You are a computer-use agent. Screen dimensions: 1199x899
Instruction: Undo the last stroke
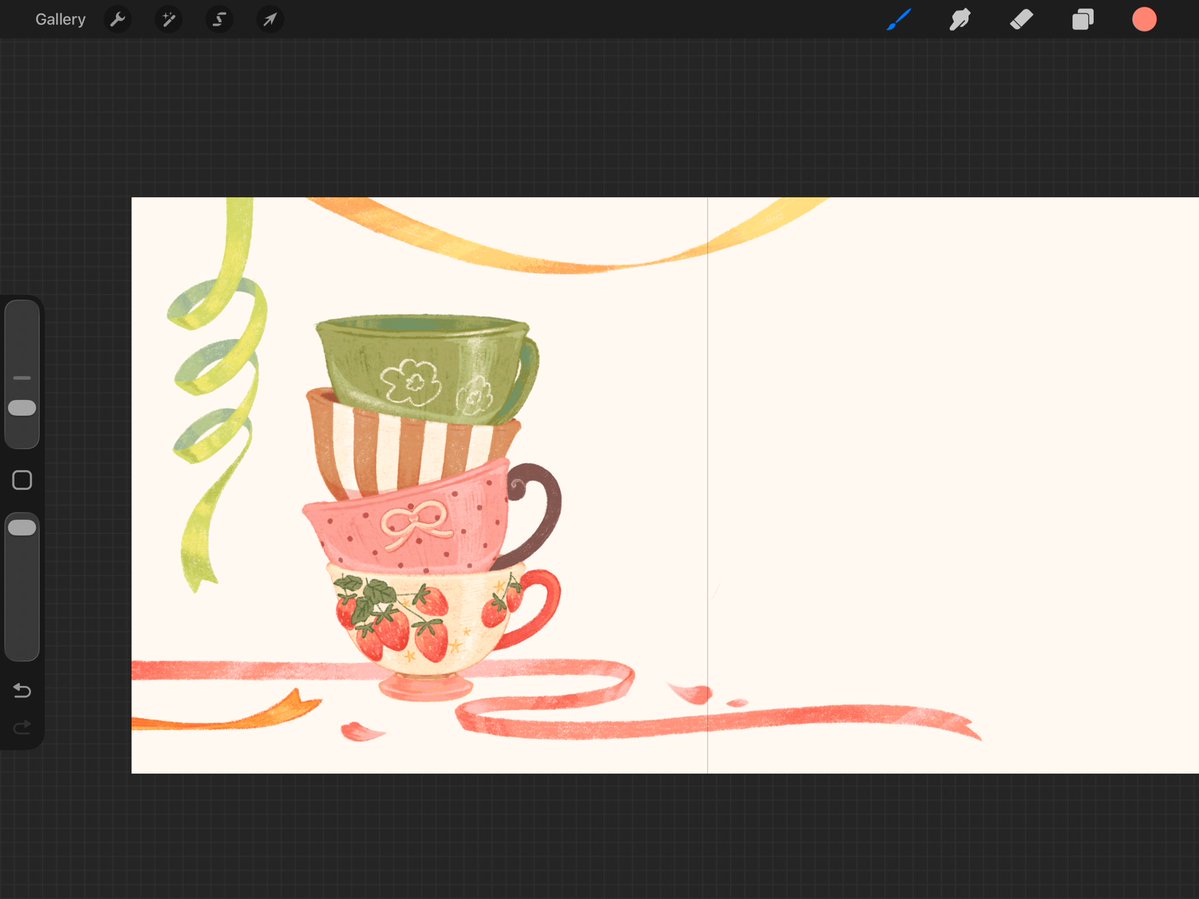click(x=22, y=691)
